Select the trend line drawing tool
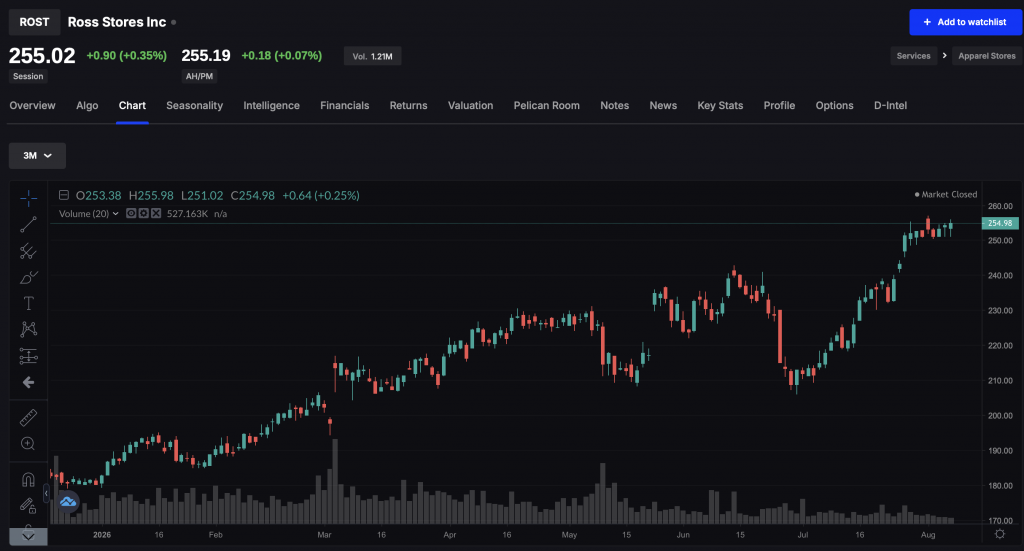1024x551 pixels. (28, 225)
